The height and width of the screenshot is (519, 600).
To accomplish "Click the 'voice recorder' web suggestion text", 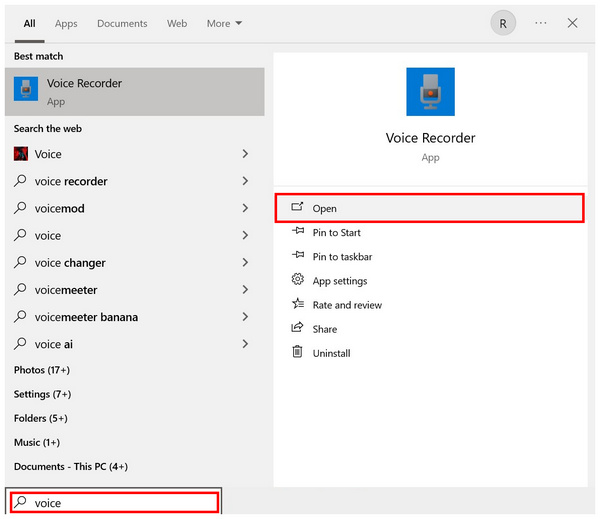I will pyautogui.click(x=71, y=181).
